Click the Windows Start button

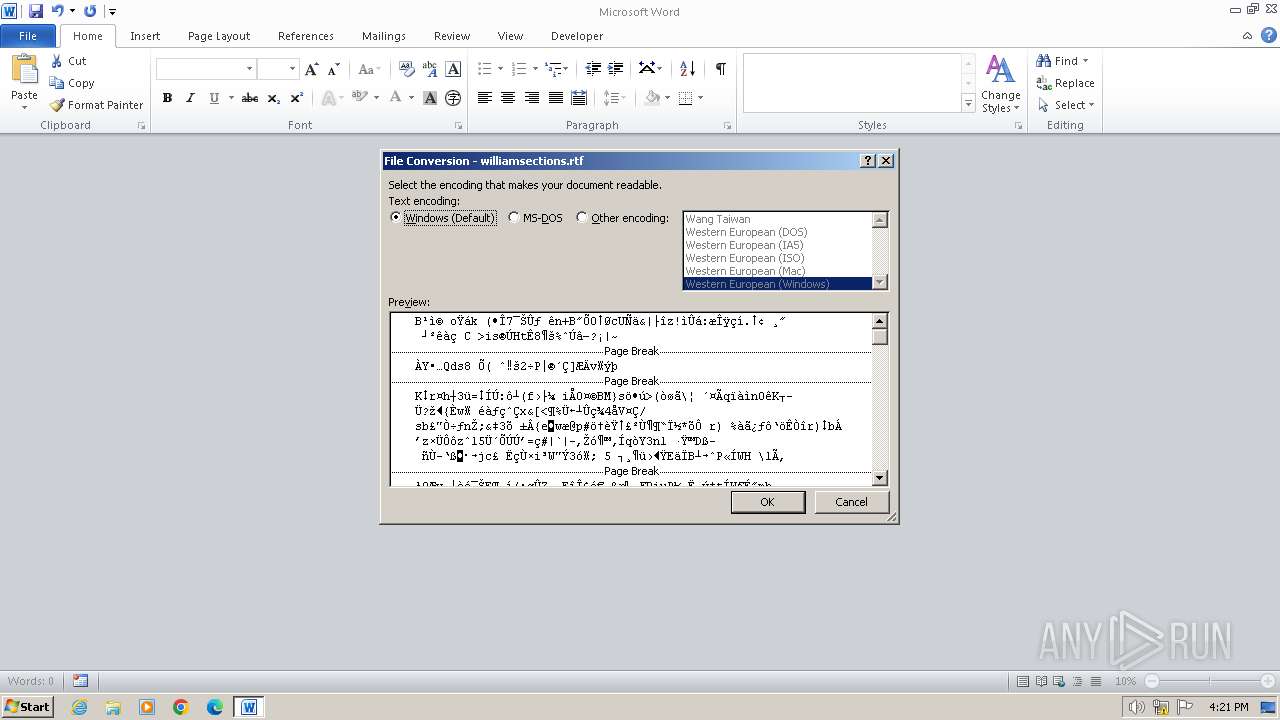tap(27, 707)
